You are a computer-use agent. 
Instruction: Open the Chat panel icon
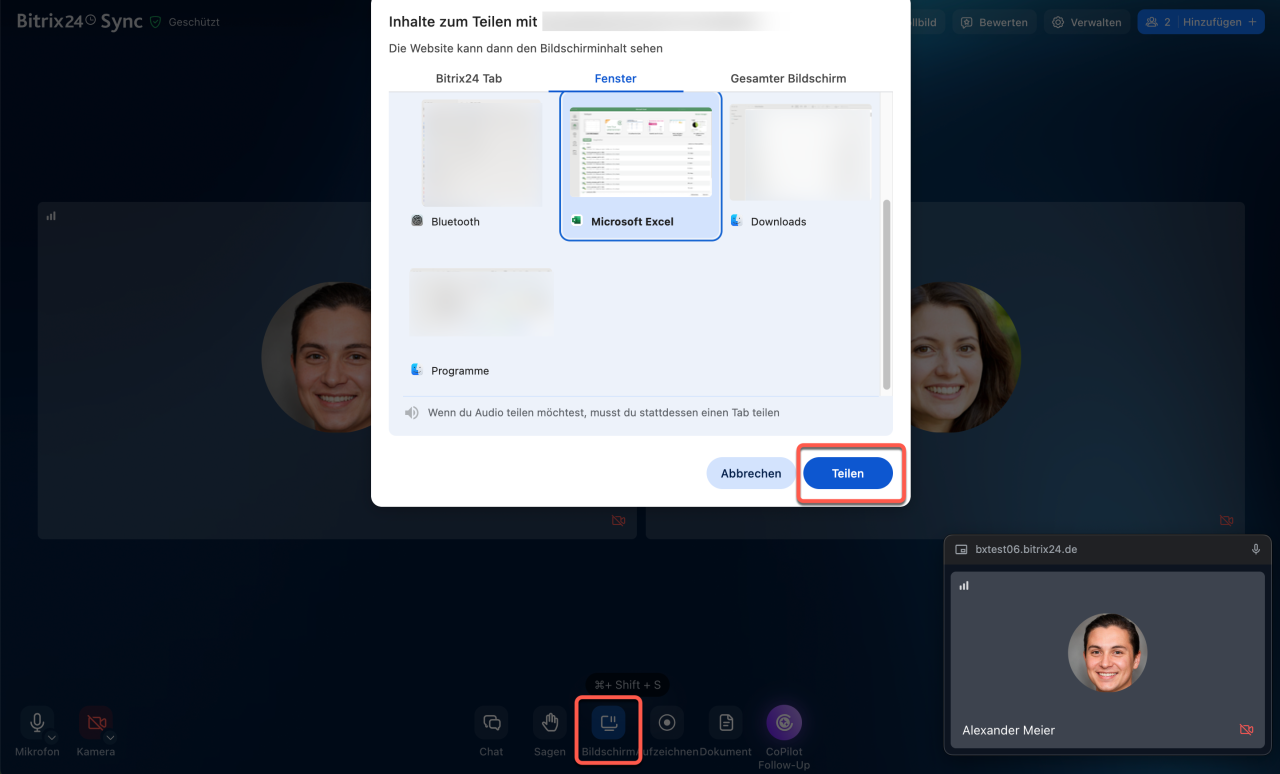tap(491, 722)
